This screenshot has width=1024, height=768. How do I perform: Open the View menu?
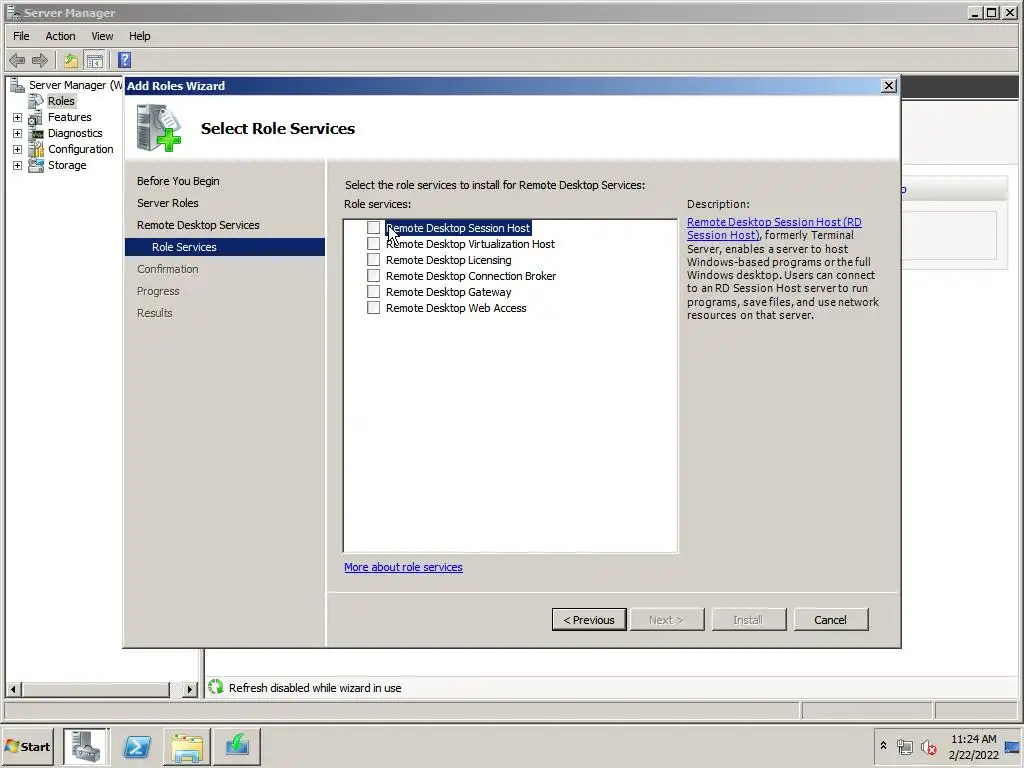(x=102, y=36)
